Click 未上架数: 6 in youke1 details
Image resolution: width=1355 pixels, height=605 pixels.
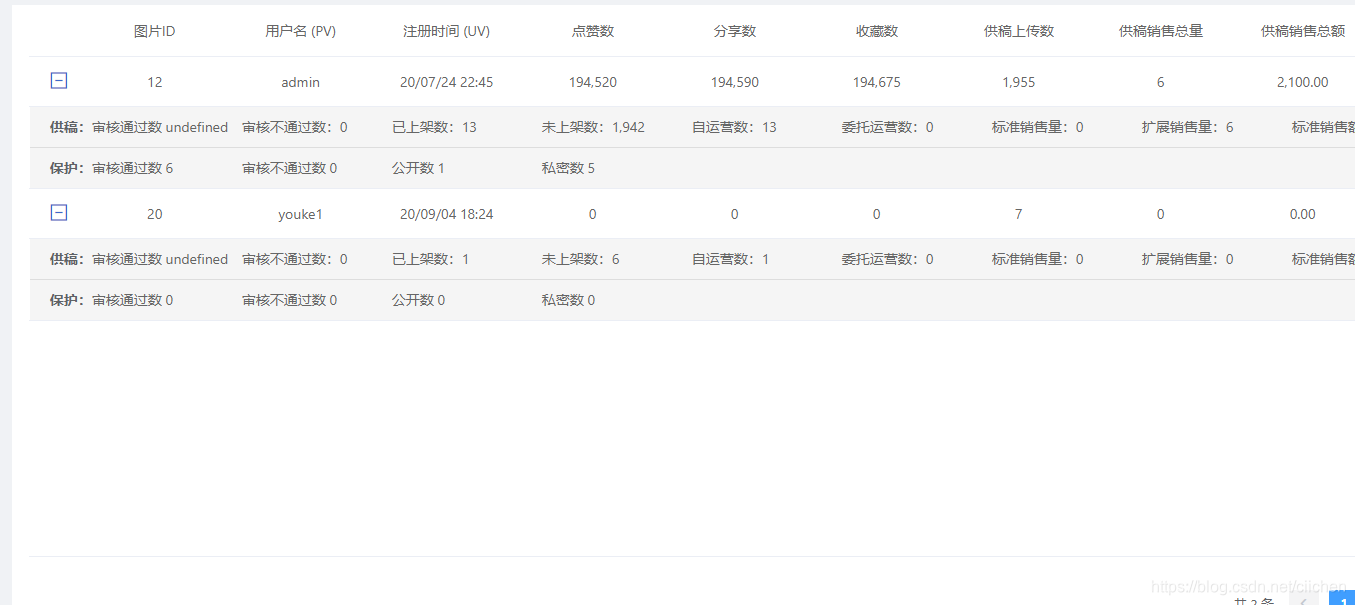coord(581,259)
